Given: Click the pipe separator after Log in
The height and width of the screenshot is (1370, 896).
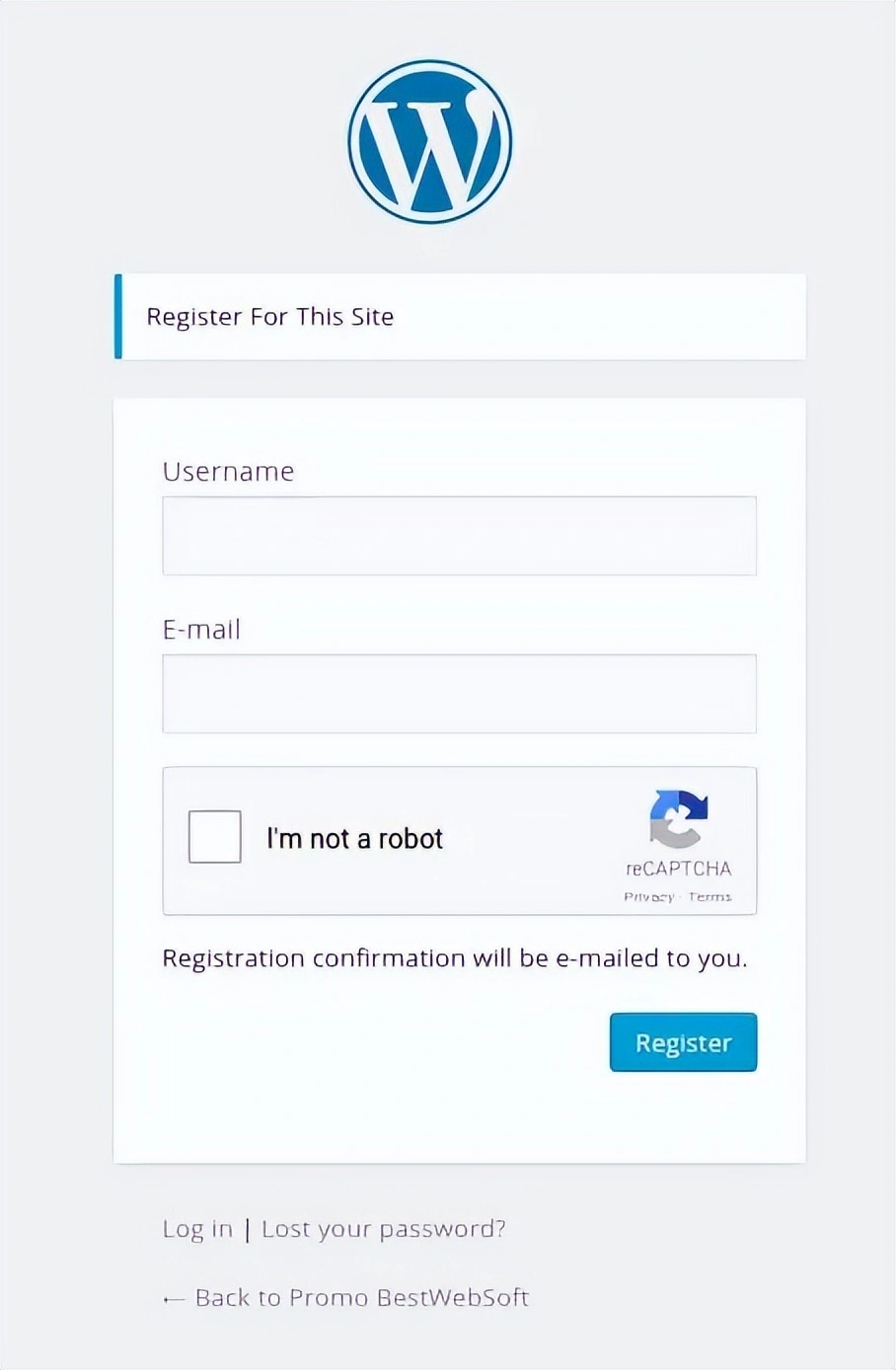Looking at the screenshot, I should pos(247,1229).
